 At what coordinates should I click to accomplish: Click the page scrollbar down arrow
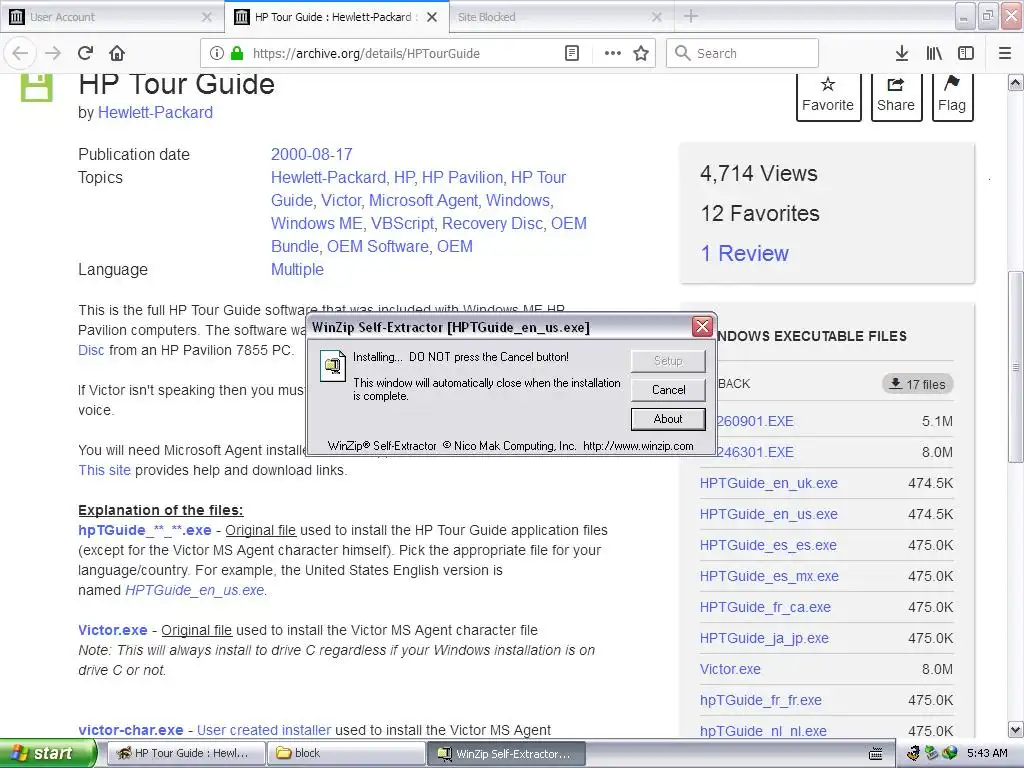1016,729
